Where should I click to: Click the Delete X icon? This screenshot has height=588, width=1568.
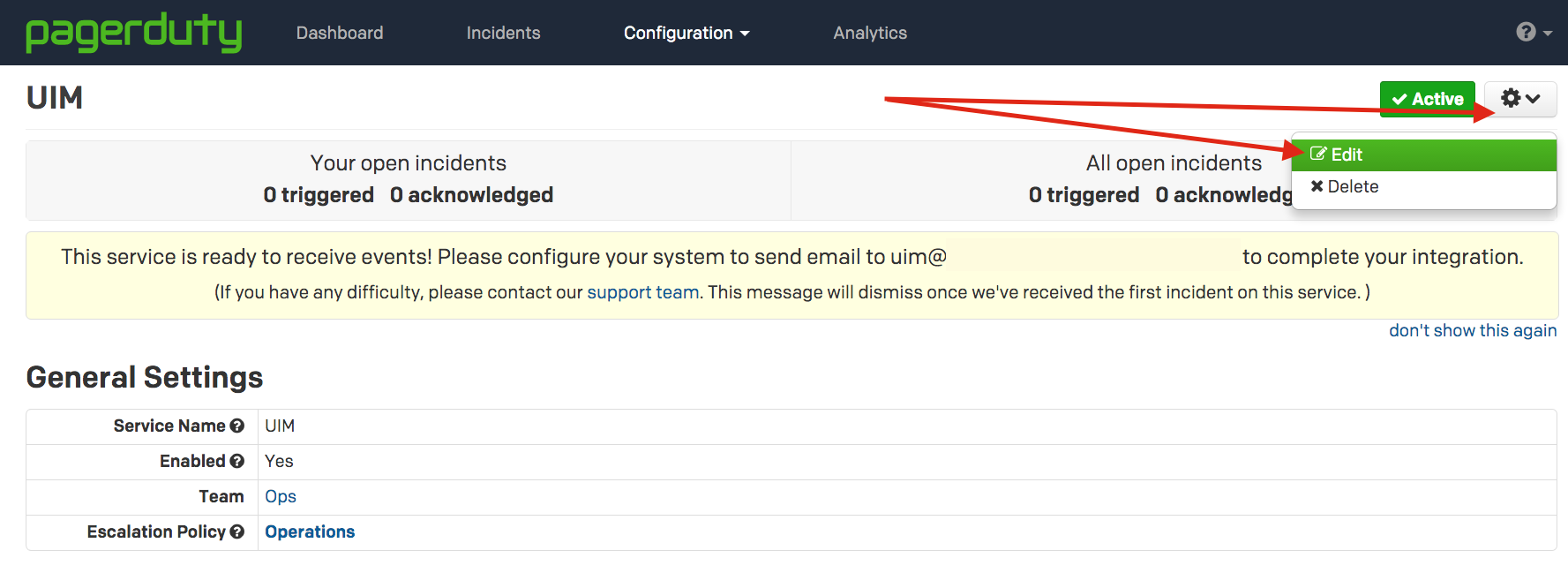click(1317, 185)
